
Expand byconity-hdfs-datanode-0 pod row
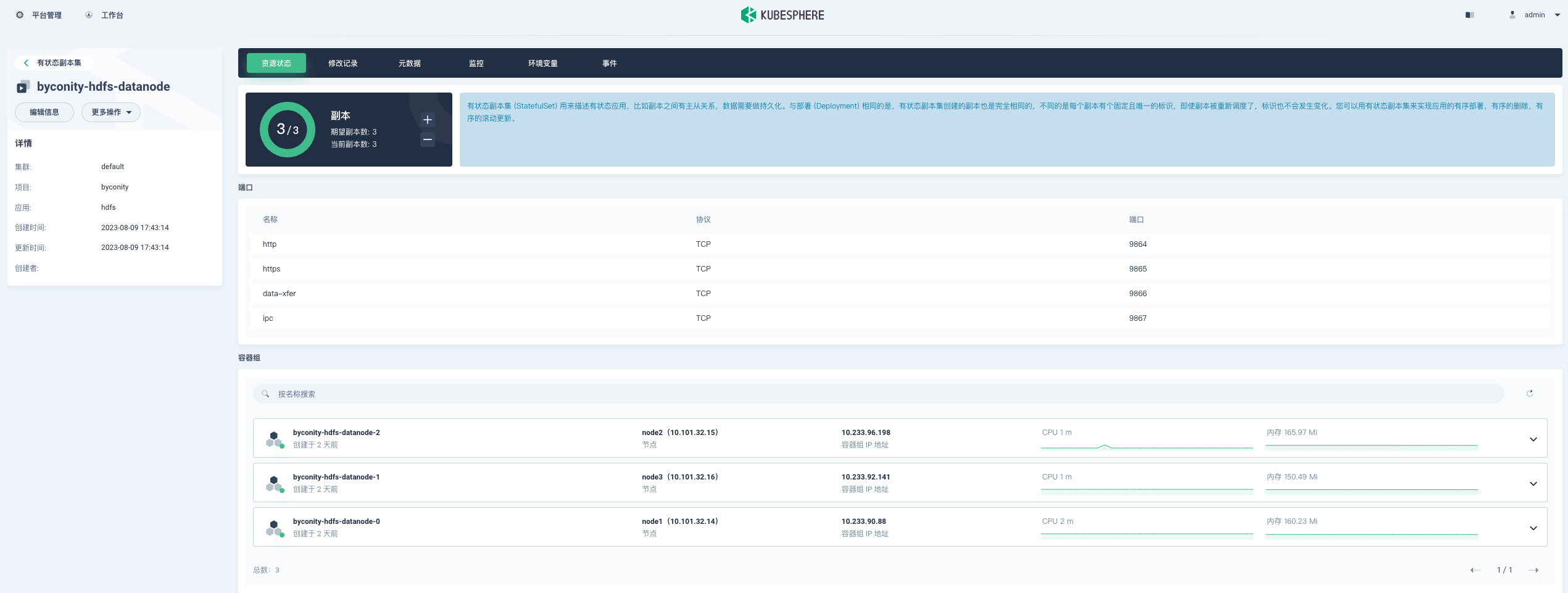point(1533,528)
